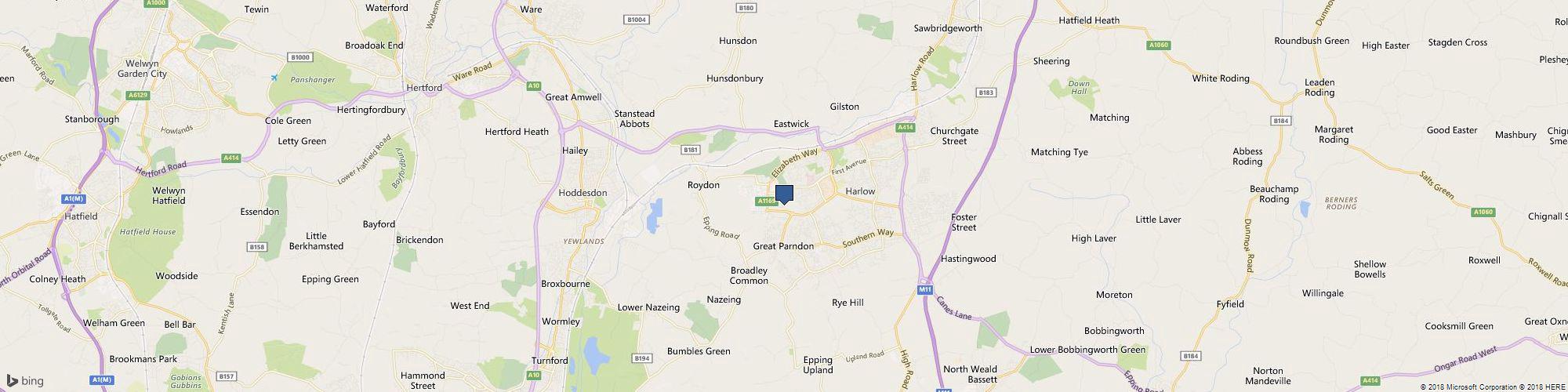This screenshot has width=1568, height=392.
Task: Click the A1060 shield near Hatfield Heath
Action: pyautogui.click(x=1158, y=45)
